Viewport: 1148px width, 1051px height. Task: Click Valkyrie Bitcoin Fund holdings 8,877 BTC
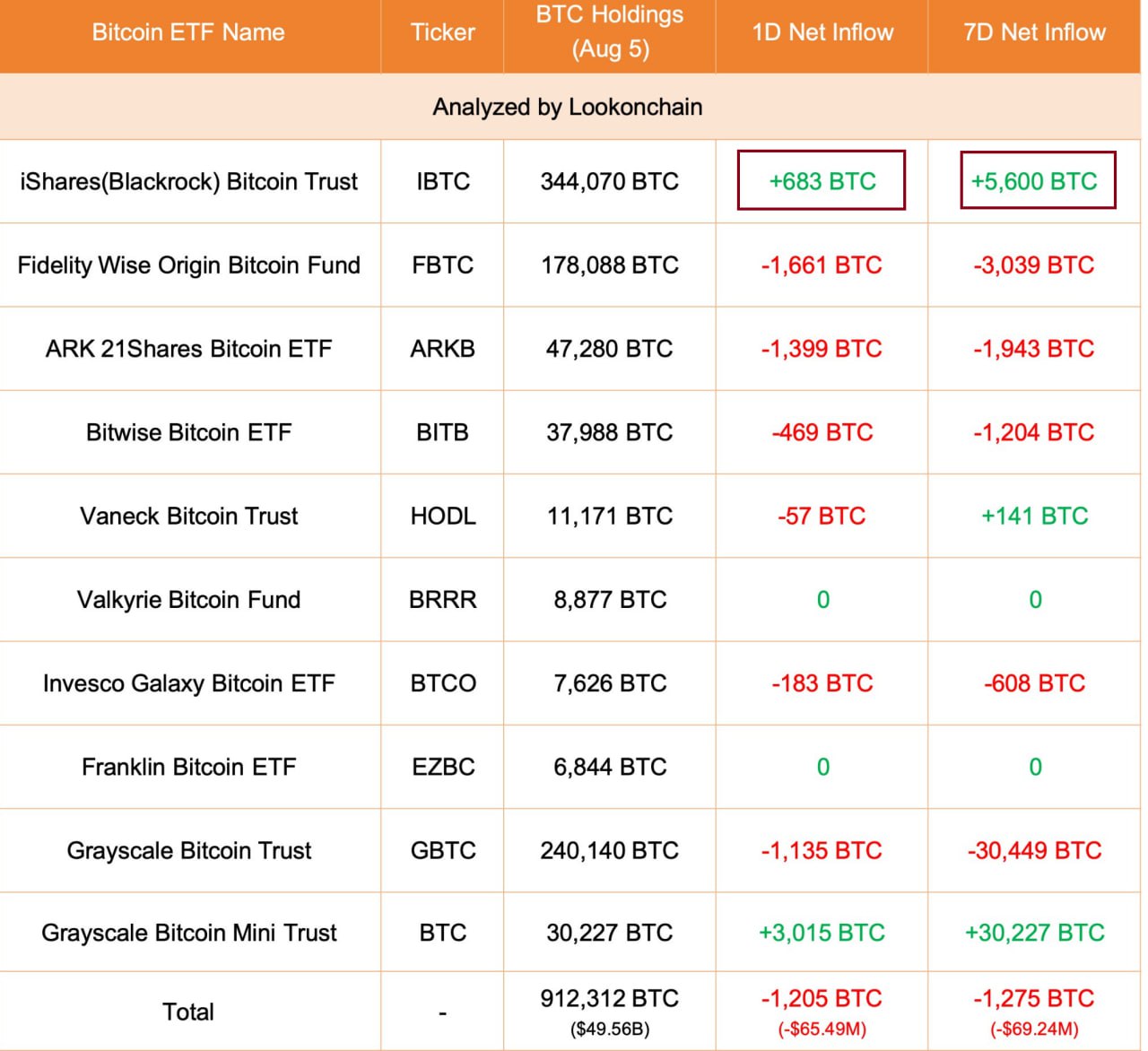[x=610, y=599]
